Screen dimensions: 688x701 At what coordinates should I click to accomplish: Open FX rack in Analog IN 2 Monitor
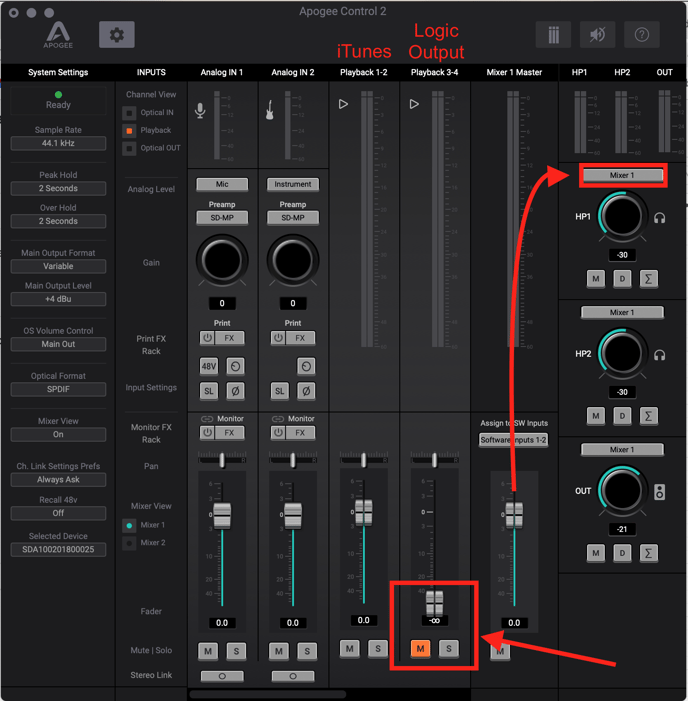click(x=300, y=433)
